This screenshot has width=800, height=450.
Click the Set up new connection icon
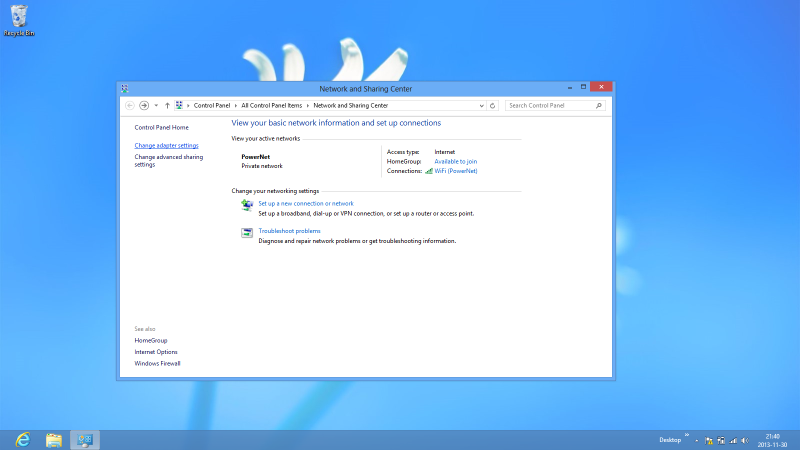[x=247, y=205]
